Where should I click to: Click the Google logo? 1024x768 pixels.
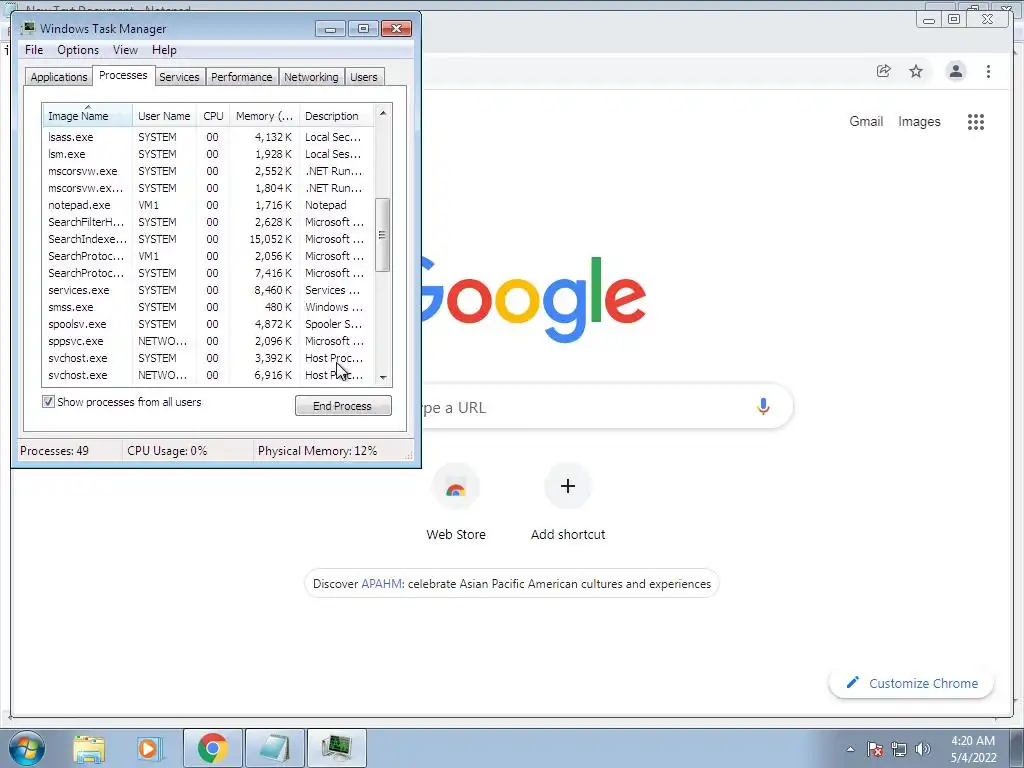(x=534, y=300)
